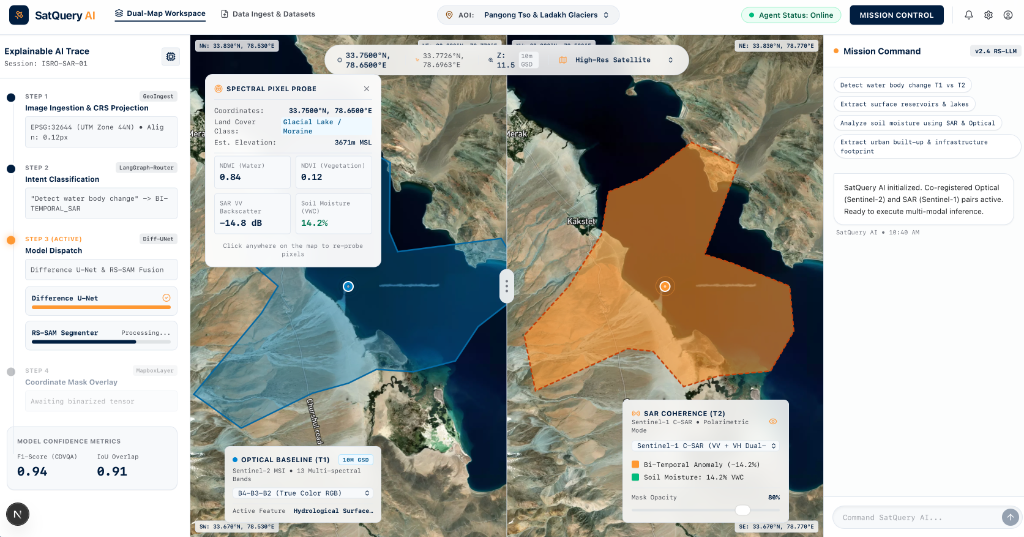This screenshot has height=537, width=1024.
Task: Click the map split divider handle
Action: pyautogui.click(x=506, y=286)
